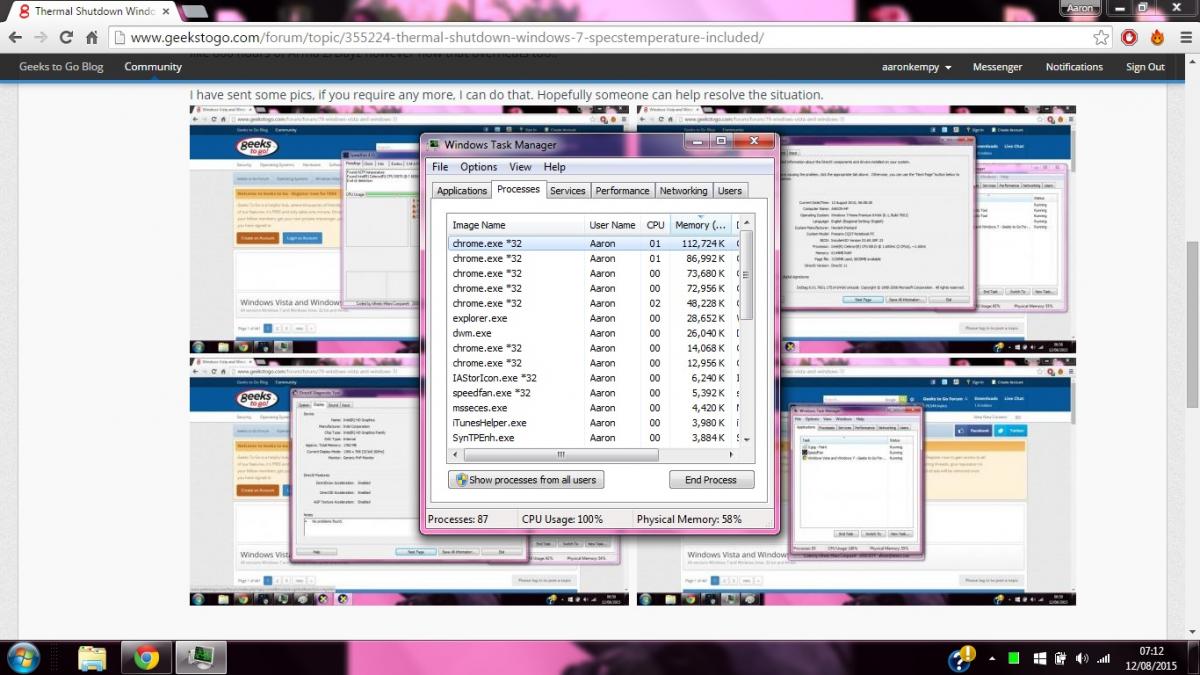Image resolution: width=1200 pixels, height=675 pixels.
Task: Select the Processes tab
Action: pyautogui.click(x=518, y=189)
